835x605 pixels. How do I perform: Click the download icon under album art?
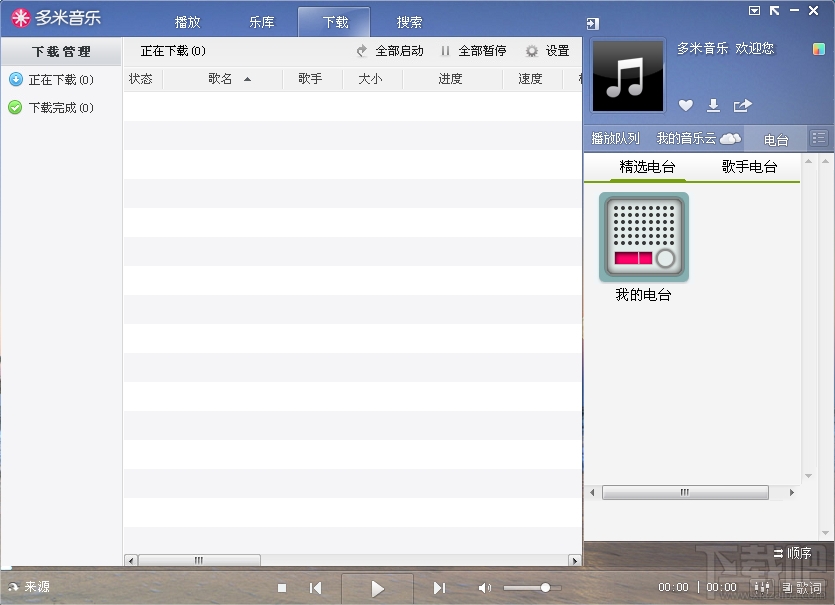click(x=714, y=105)
